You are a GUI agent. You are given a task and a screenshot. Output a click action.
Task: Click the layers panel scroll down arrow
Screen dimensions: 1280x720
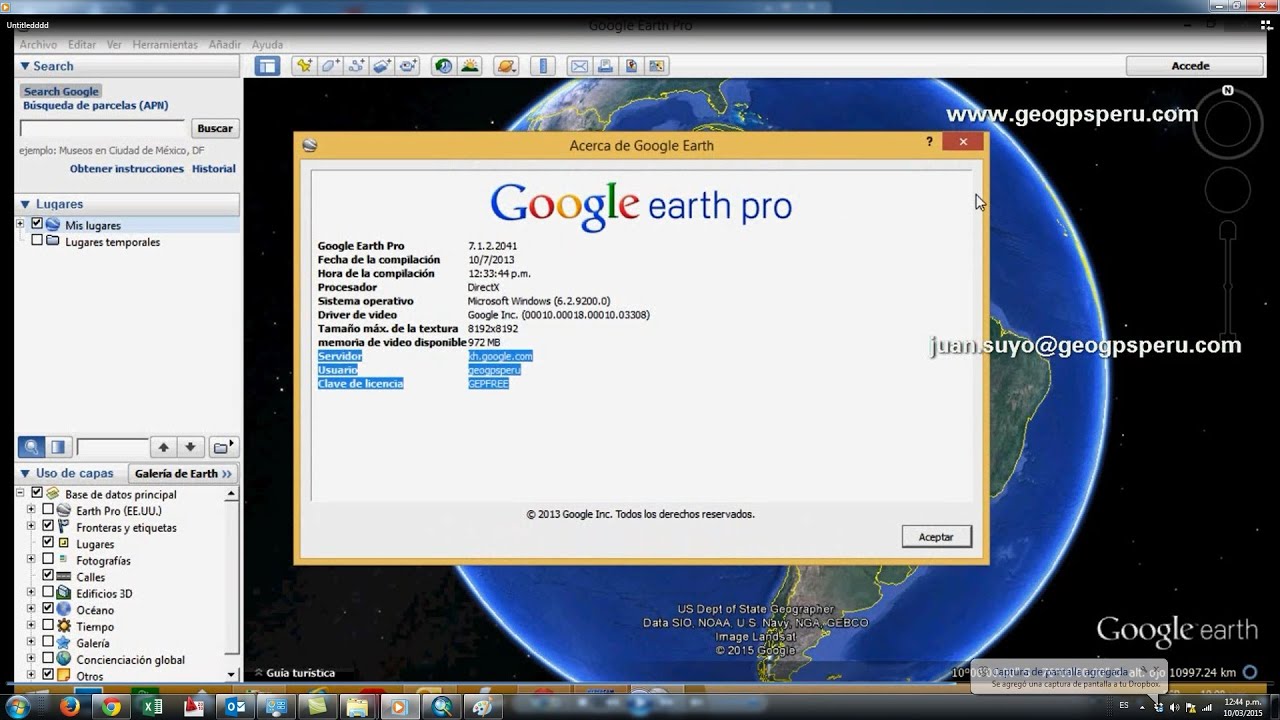(x=233, y=675)
